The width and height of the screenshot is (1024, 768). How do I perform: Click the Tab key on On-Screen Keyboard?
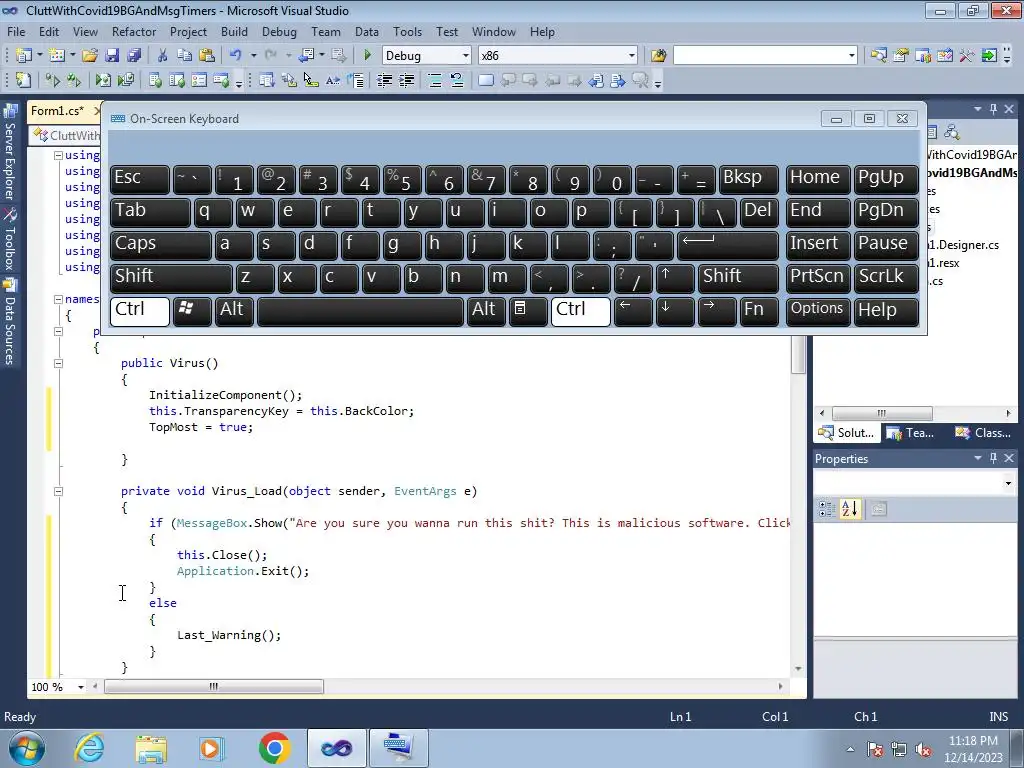[150, 212]
